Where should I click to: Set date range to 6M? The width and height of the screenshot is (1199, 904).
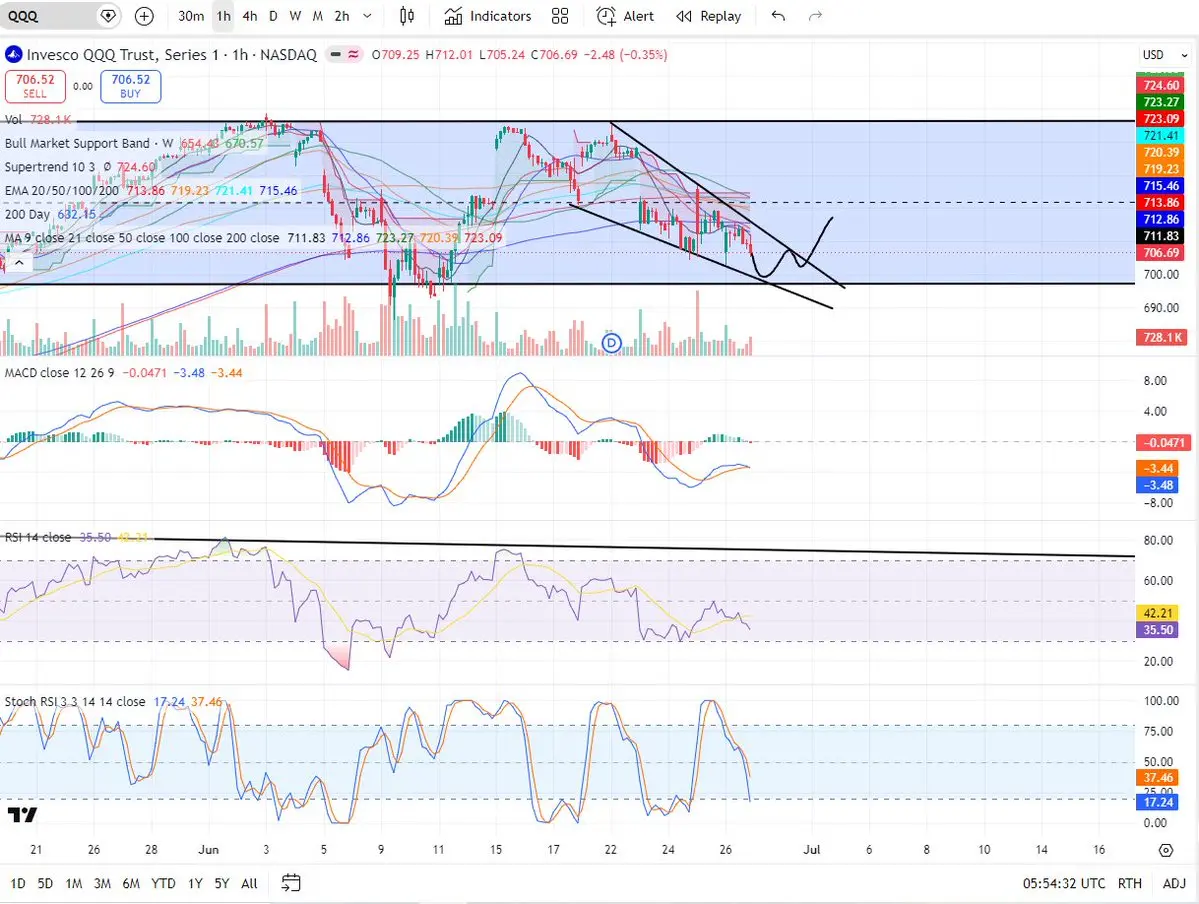[x=131, y=883]
